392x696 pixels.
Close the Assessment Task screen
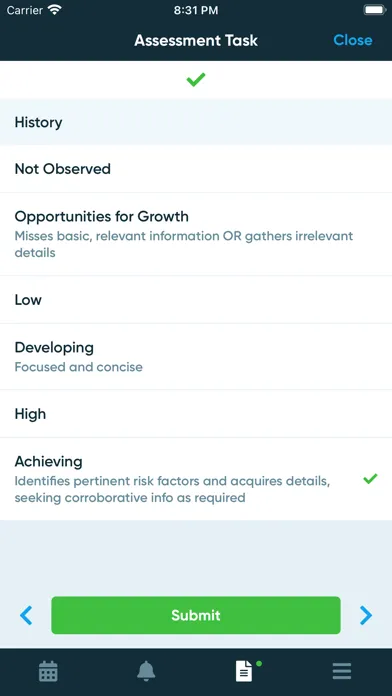353,40
